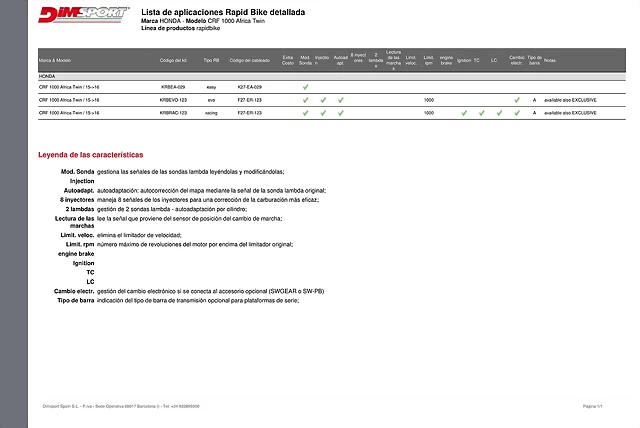The image size is (640, 428).
Task: Select the 'Código del cableado' column header
Action: coord(249,60)
